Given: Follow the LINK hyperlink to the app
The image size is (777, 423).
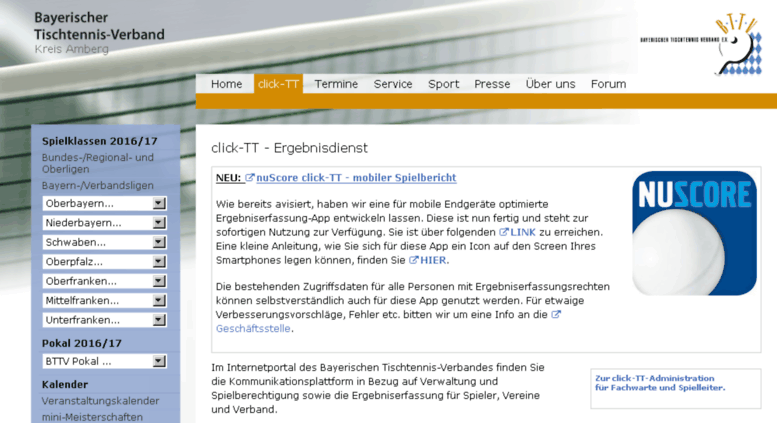Looking at the screenshot, I should click(x=523, y=232).
